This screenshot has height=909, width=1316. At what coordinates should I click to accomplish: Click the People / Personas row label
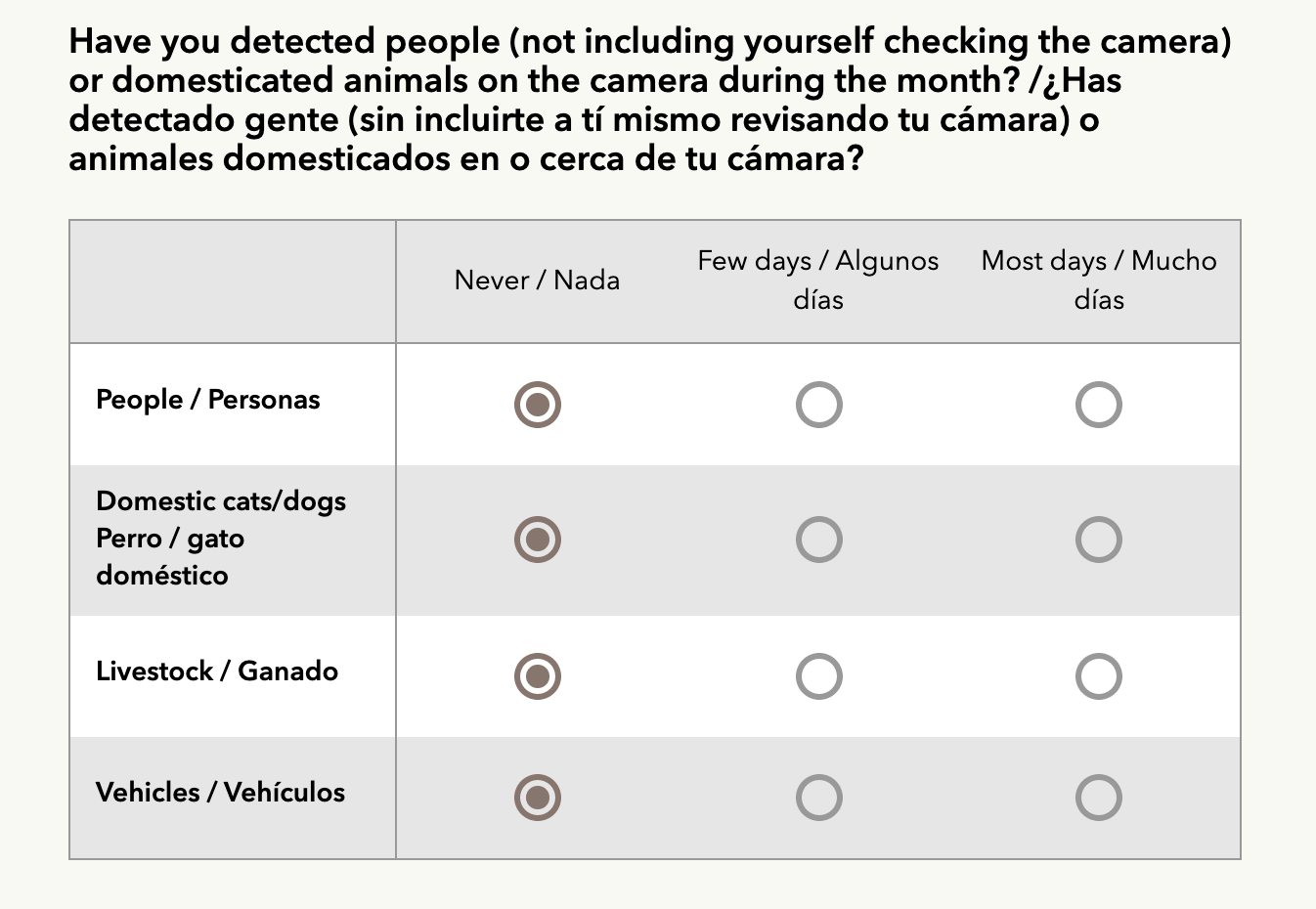[208, 400]
